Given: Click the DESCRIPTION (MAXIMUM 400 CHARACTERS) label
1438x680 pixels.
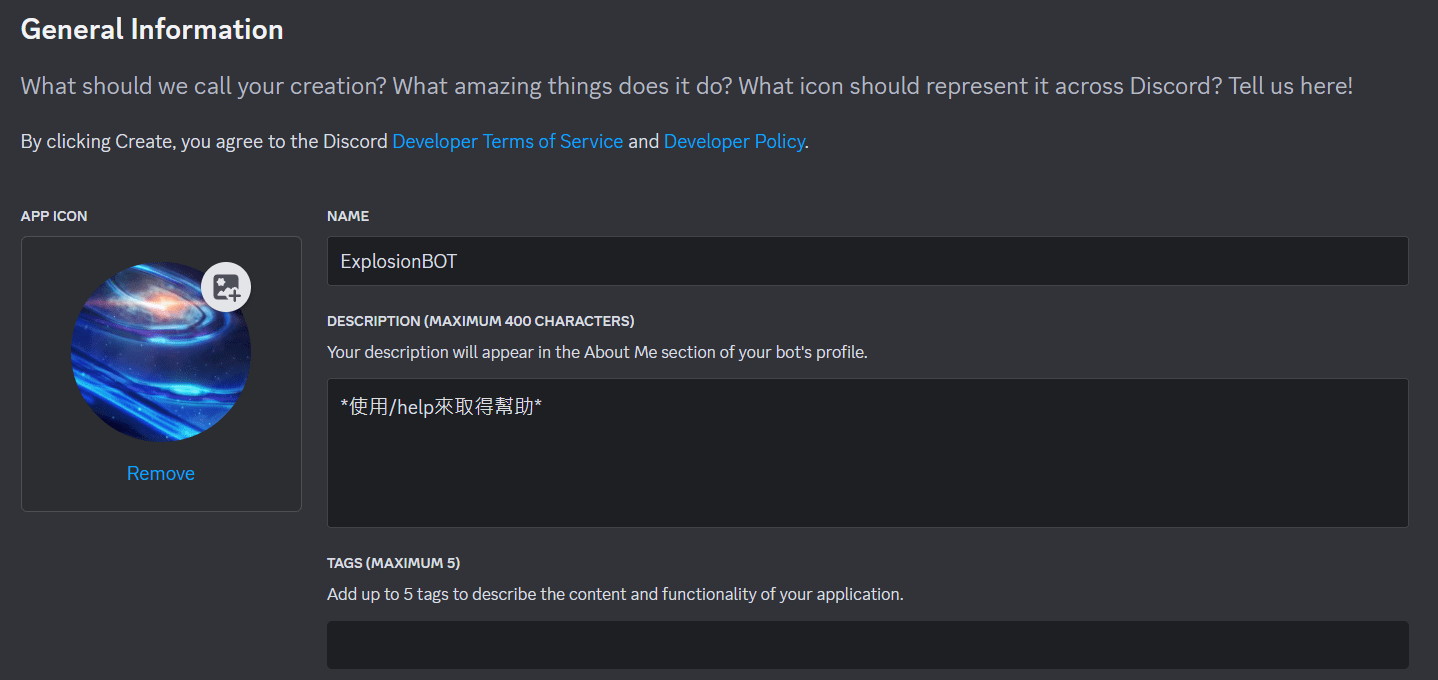Looking at the screenshot, I should pos(481,321).
